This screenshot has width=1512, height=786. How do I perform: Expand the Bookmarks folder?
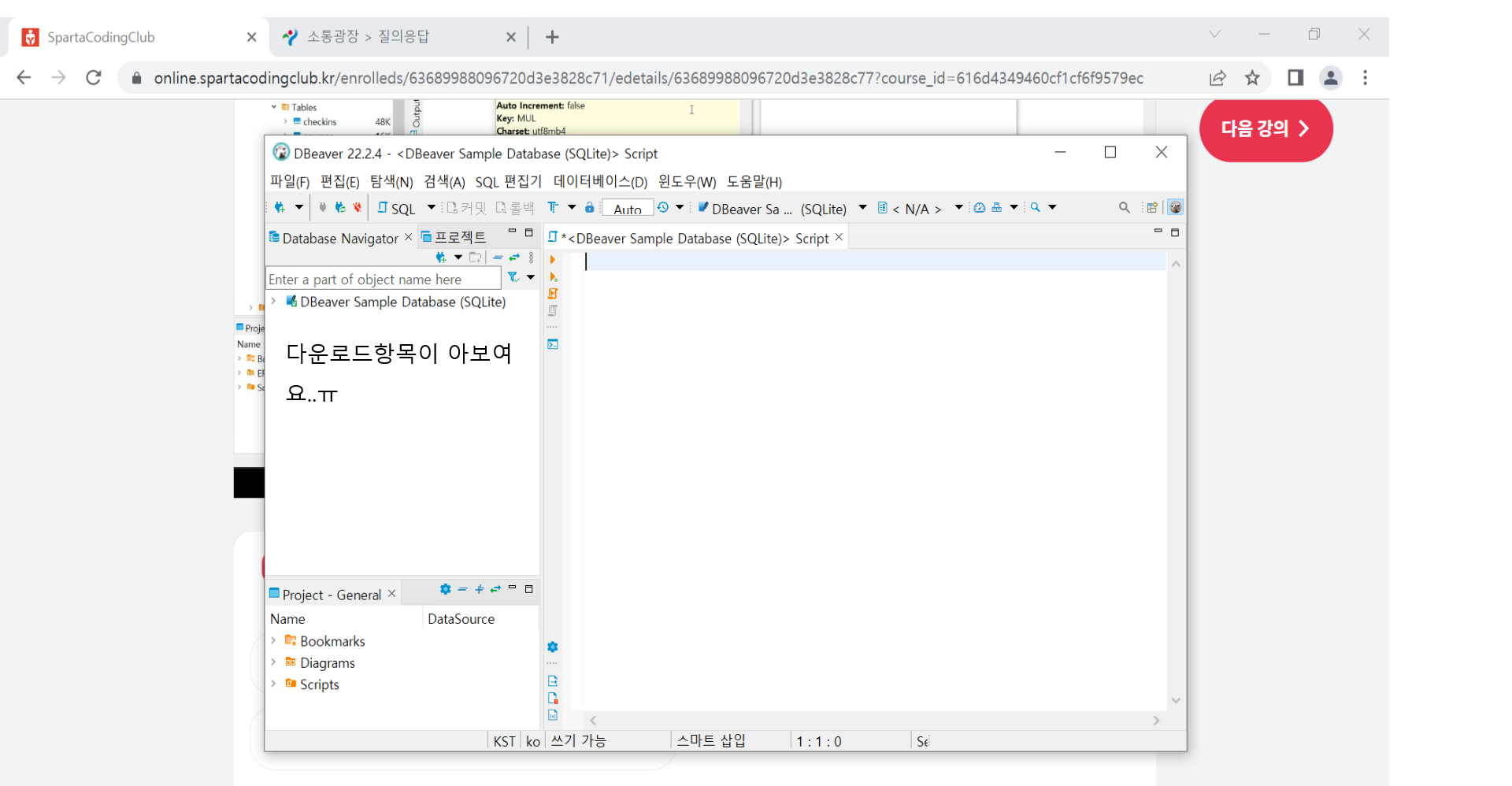pyautogui.click(x=273, y=641)
